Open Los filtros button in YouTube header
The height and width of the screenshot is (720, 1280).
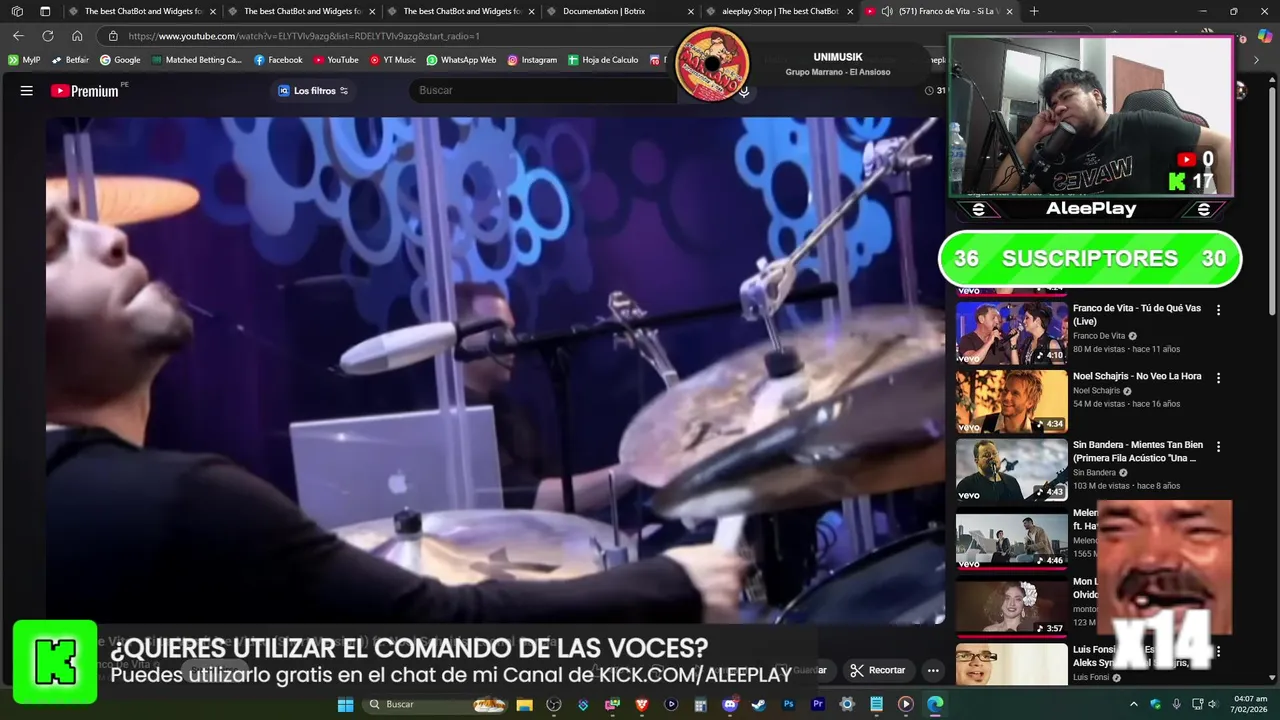pyautogui.click(x=313, y=91)
